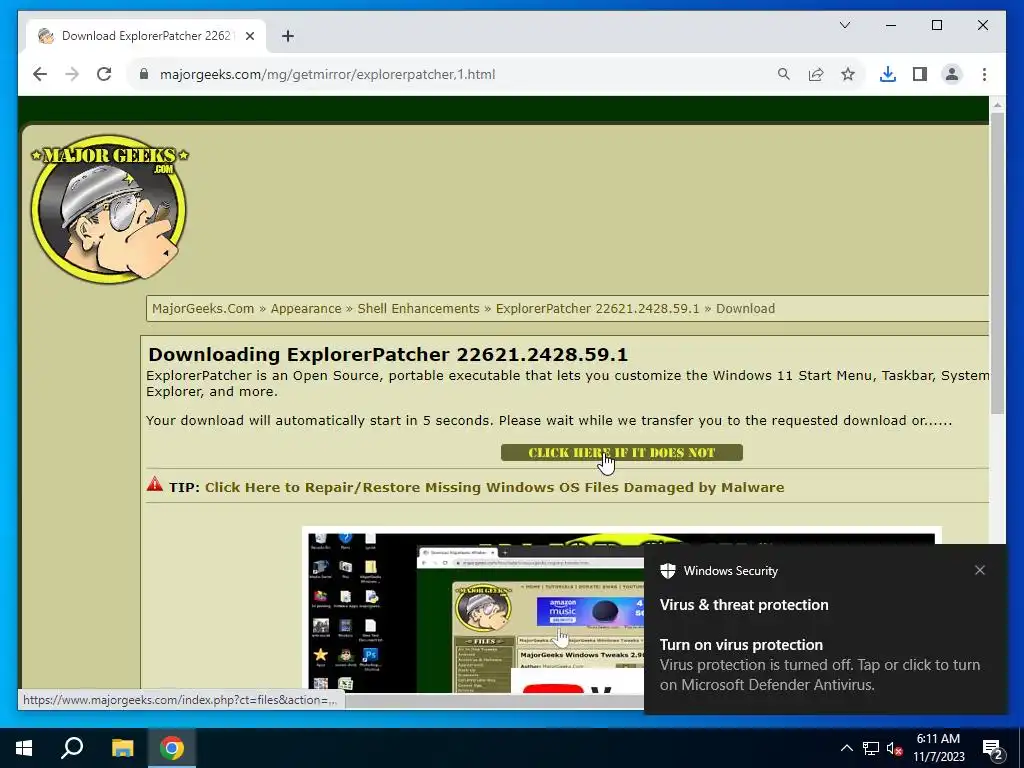This screenshot has height=768, width=1024.
Task: Open a new tab with the plus button
Action: tap(288, 36)
